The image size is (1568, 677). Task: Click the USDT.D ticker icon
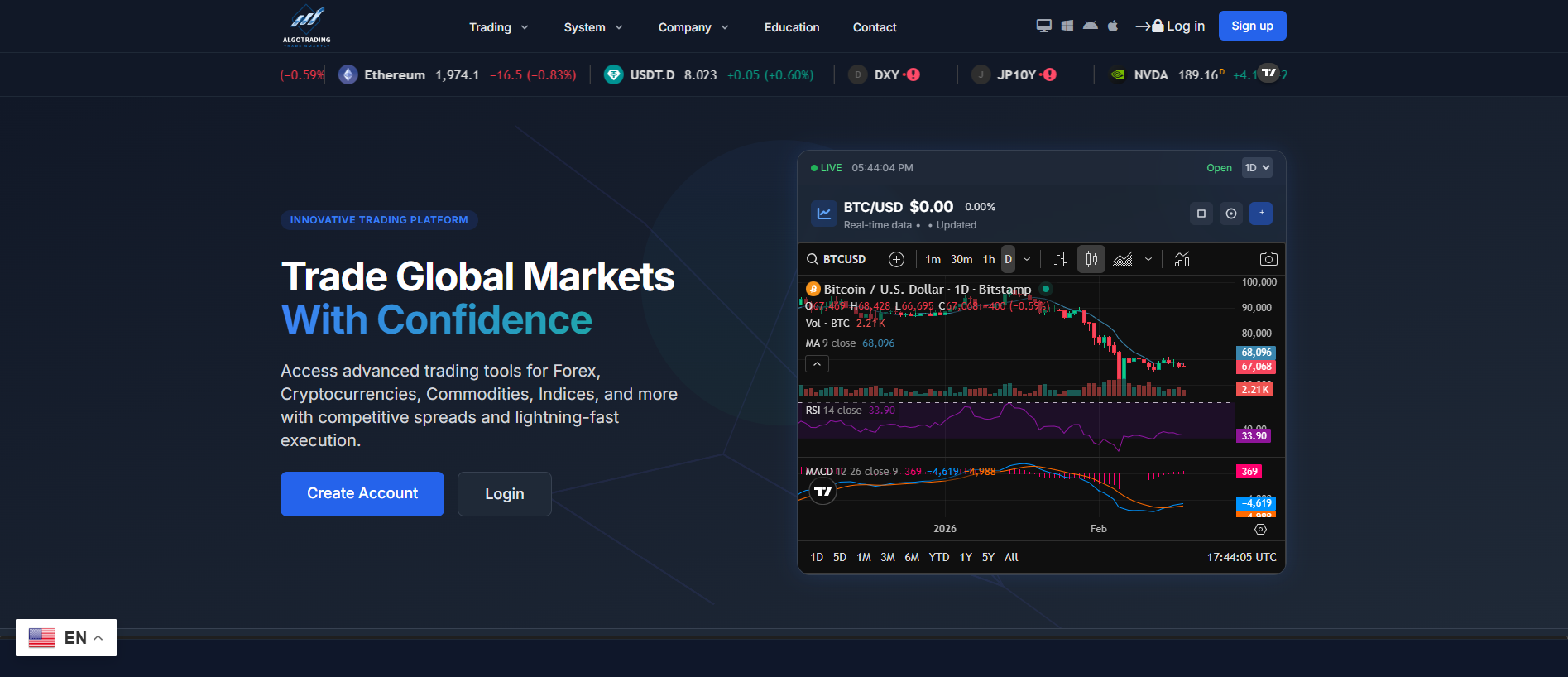614,74
